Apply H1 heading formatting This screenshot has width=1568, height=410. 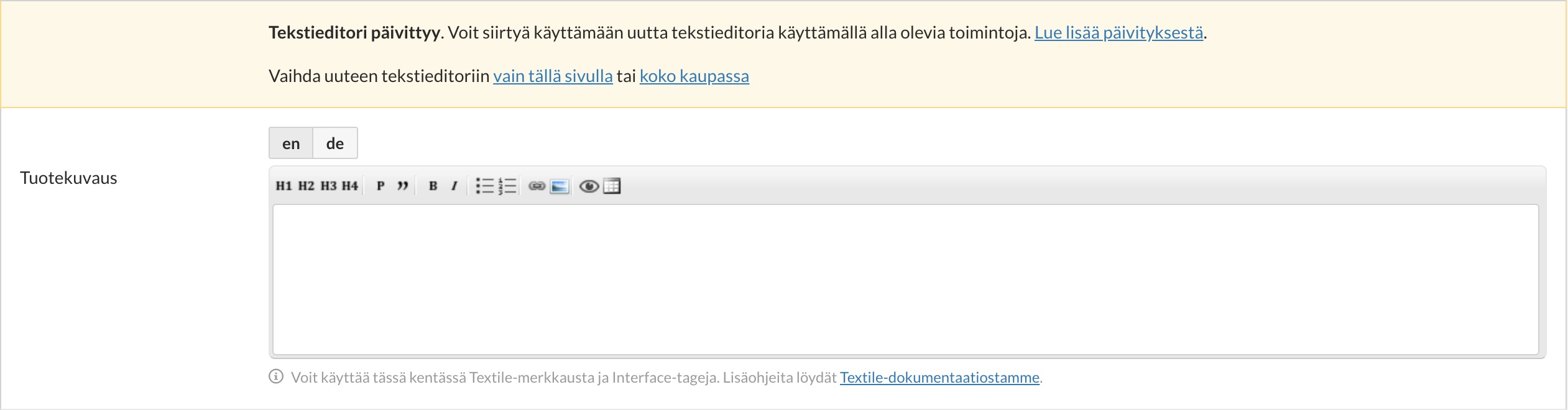click(x=284, y=186)
